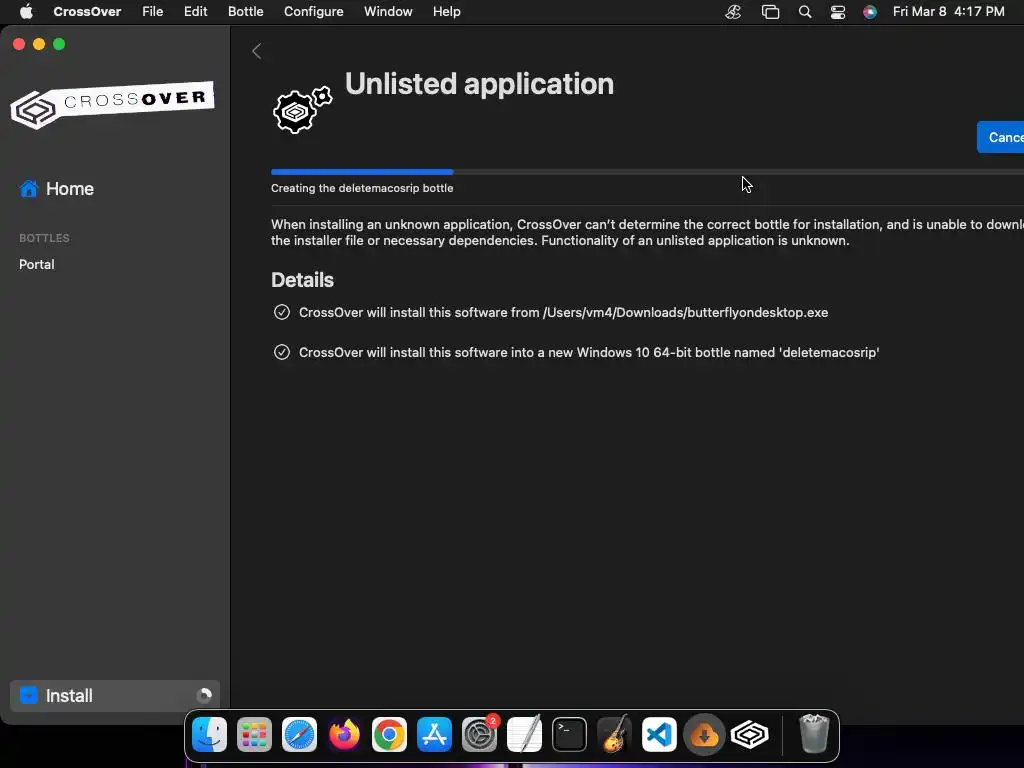
Task: Open Launchpad from the Dock
Action: pos(254,735)
